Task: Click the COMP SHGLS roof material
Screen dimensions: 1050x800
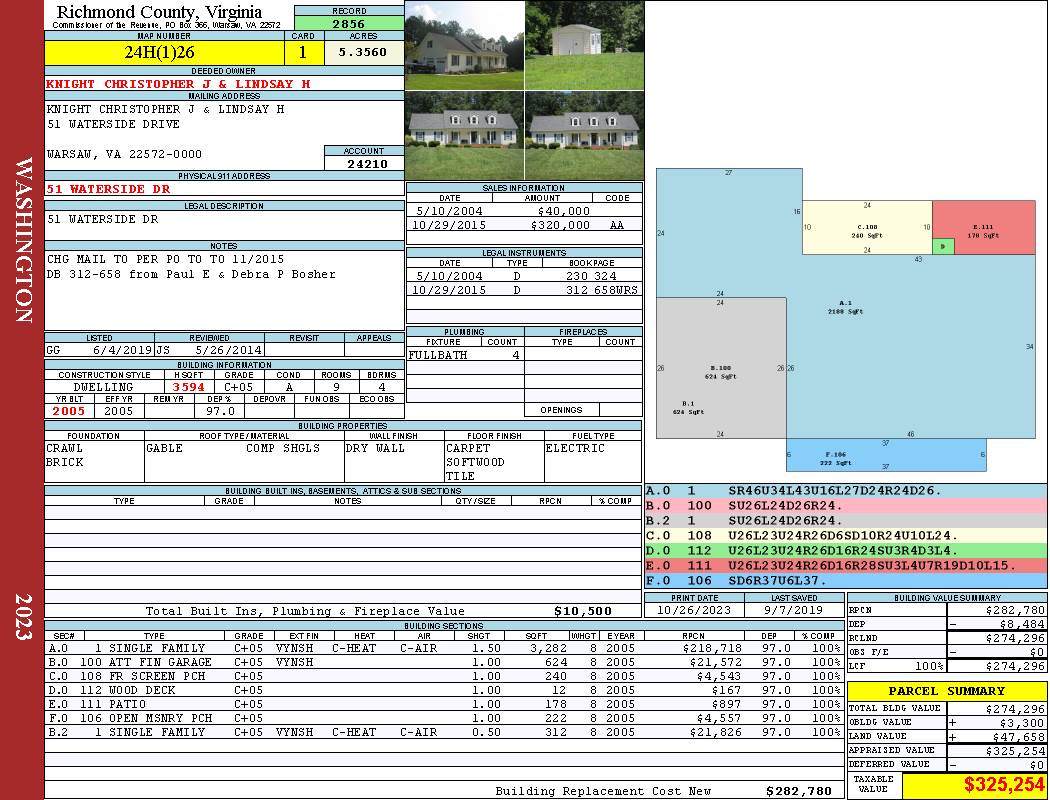Action: click(283, 448)
